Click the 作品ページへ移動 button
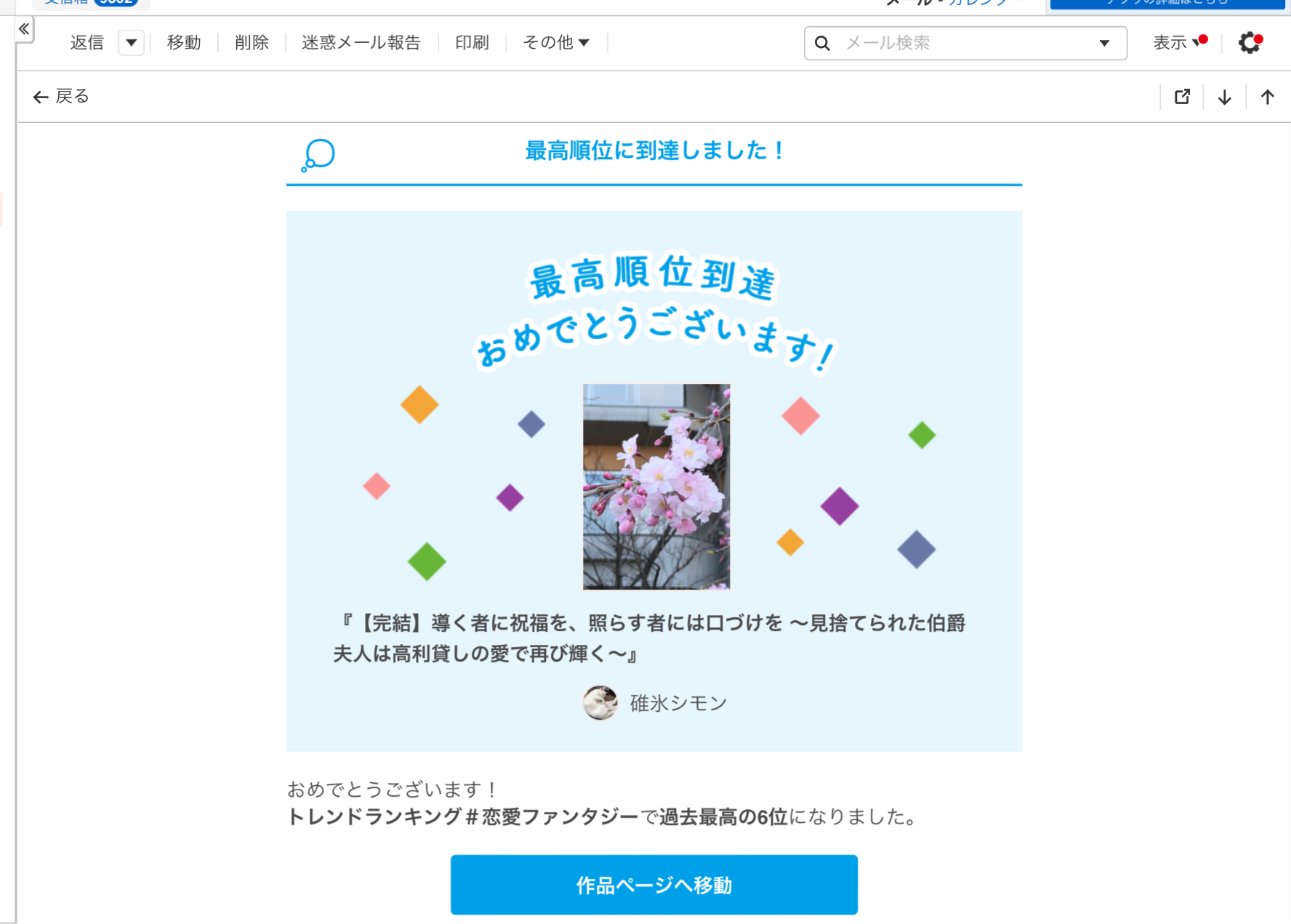This screenshot has width=1291, height=924. tap(654, 885)
